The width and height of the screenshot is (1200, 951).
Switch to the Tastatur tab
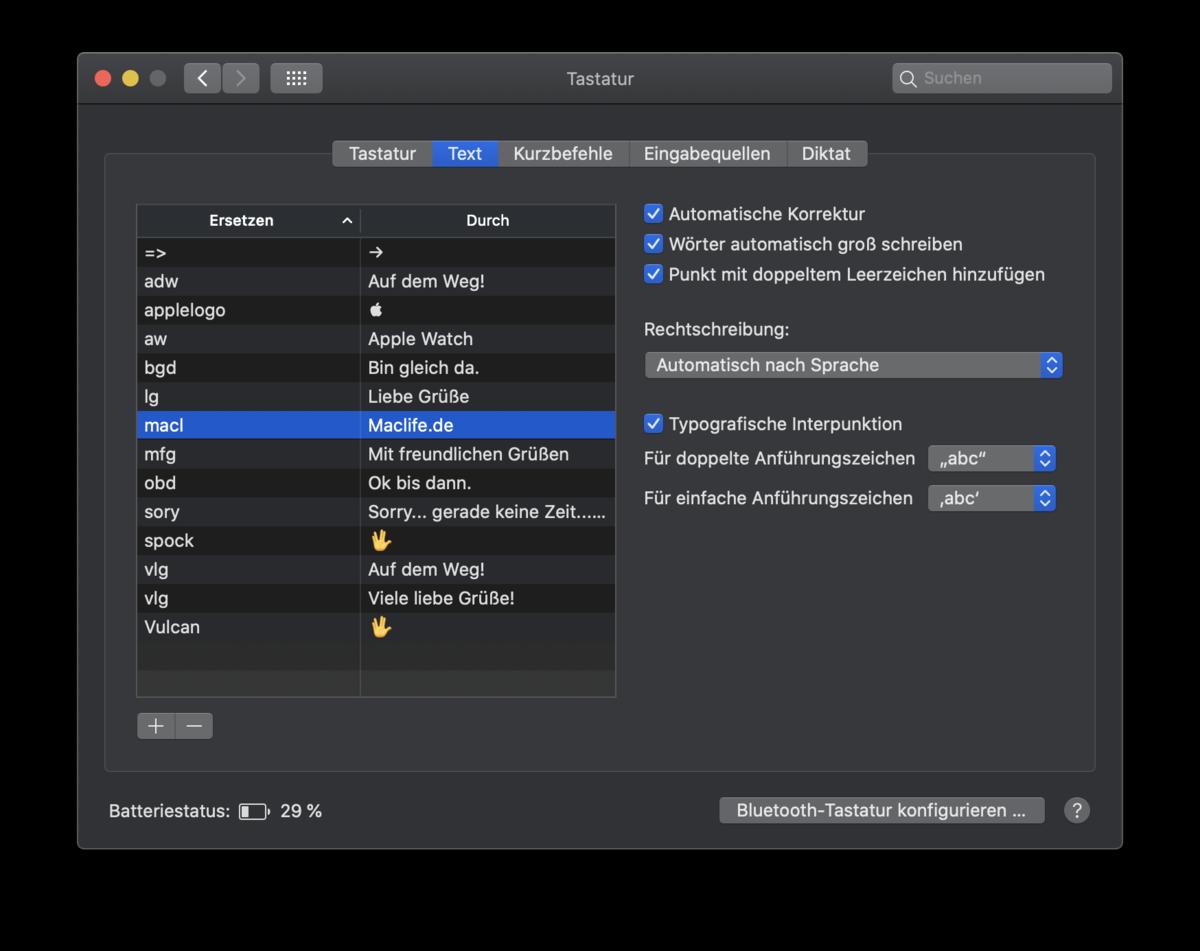pyautogui.click(x=382, y=153)
